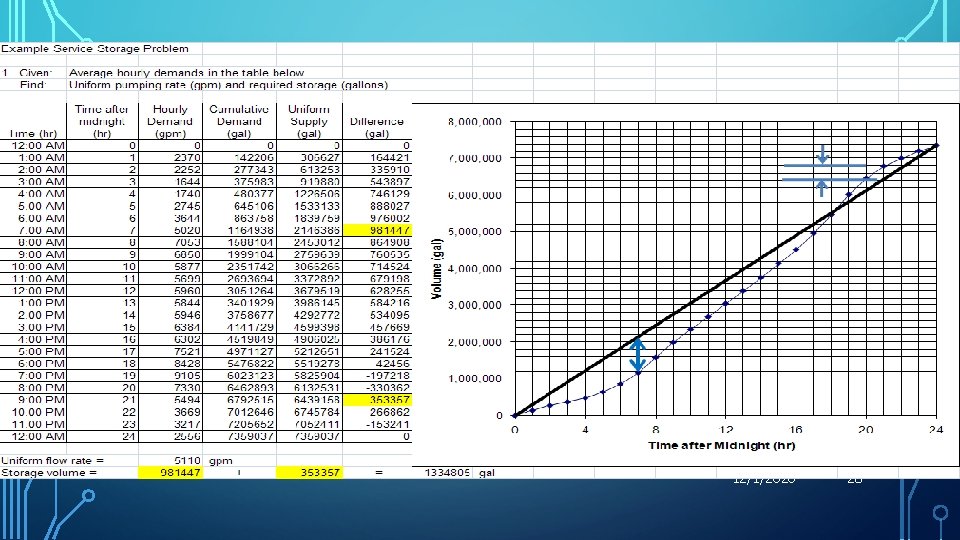The width and height of the screenshot is (960, 540).
Task: Click the 'Storage volume =' label
Action: coord(49,473)
